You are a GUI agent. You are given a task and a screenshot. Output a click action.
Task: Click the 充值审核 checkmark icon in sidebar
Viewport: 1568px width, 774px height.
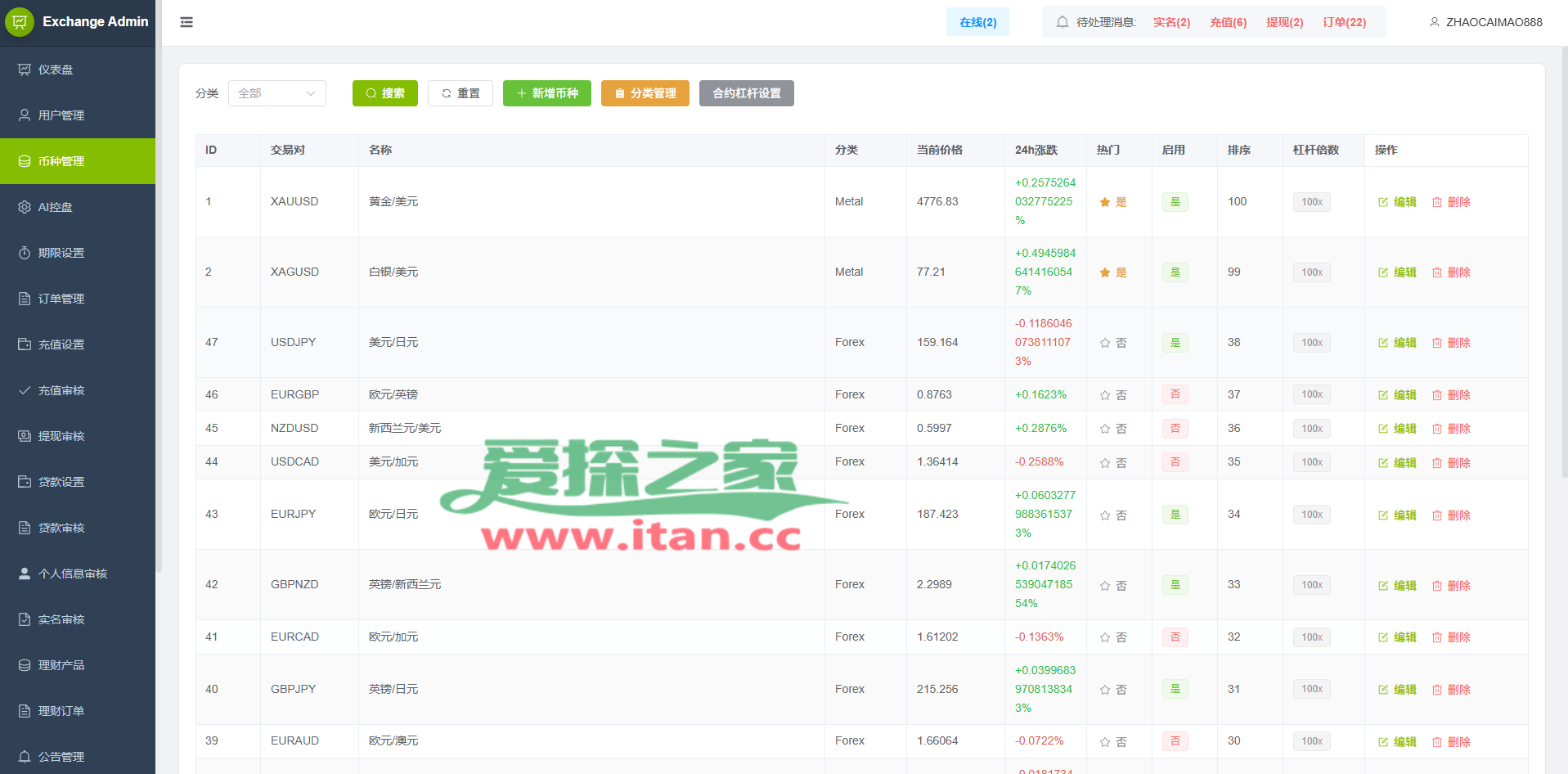coord(25,390)
